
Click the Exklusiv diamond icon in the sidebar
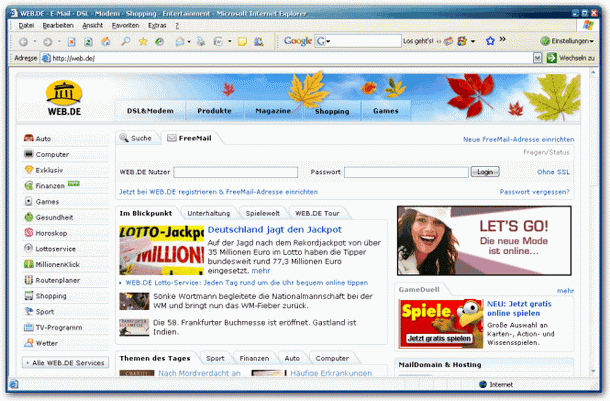pyautogui.click(x=29, y=170)
